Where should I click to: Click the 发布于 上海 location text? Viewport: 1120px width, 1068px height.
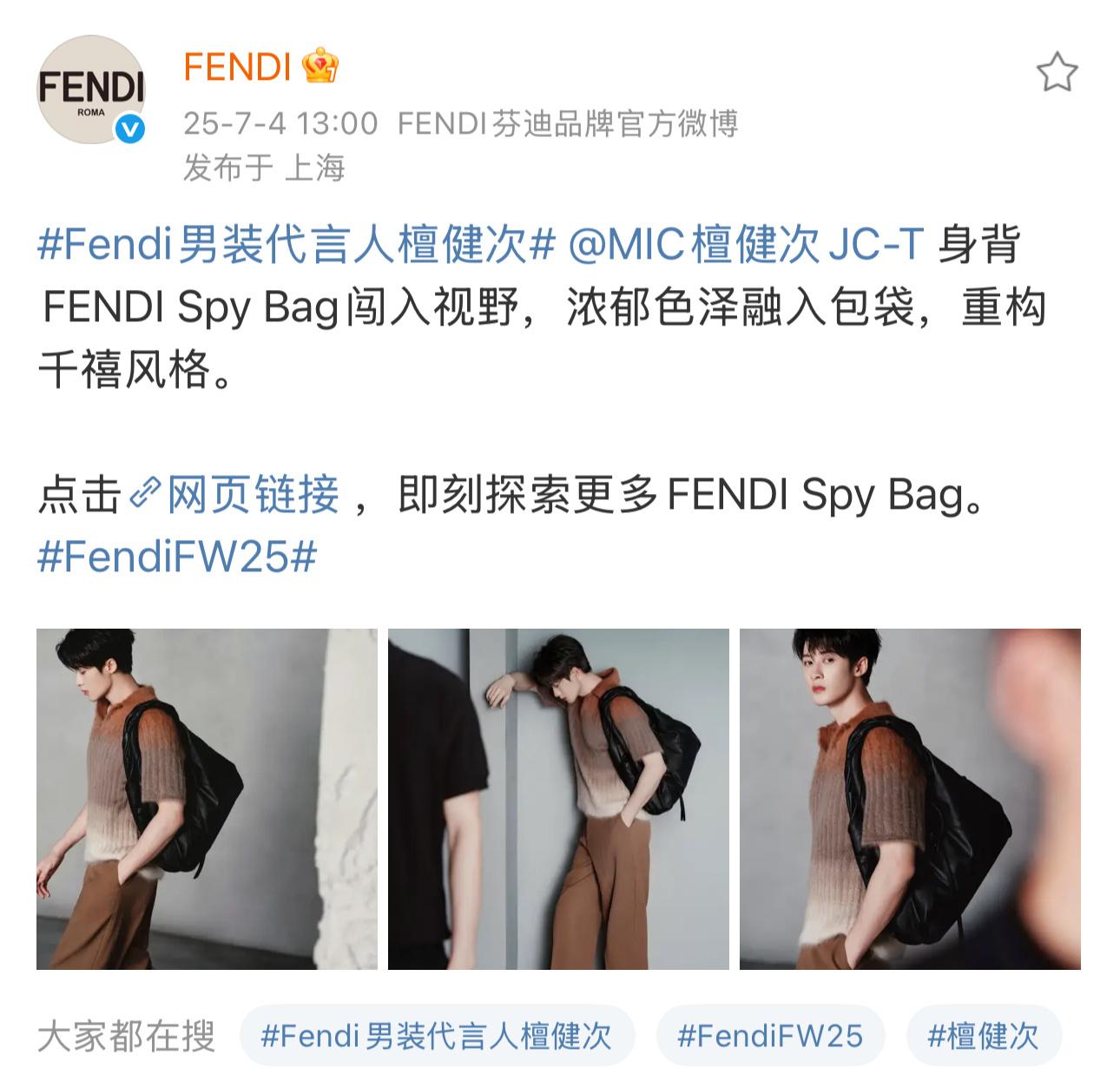[x=264, y=168]
